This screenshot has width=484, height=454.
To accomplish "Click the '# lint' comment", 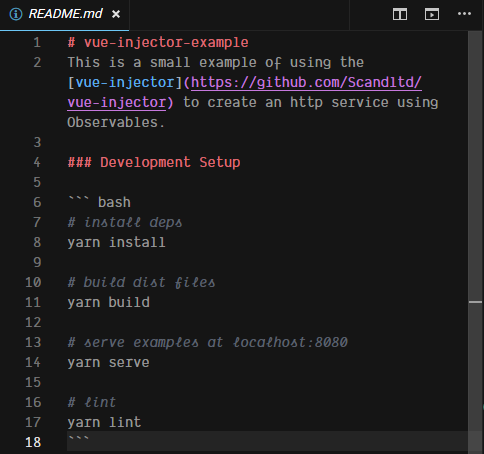I will 92,402.
